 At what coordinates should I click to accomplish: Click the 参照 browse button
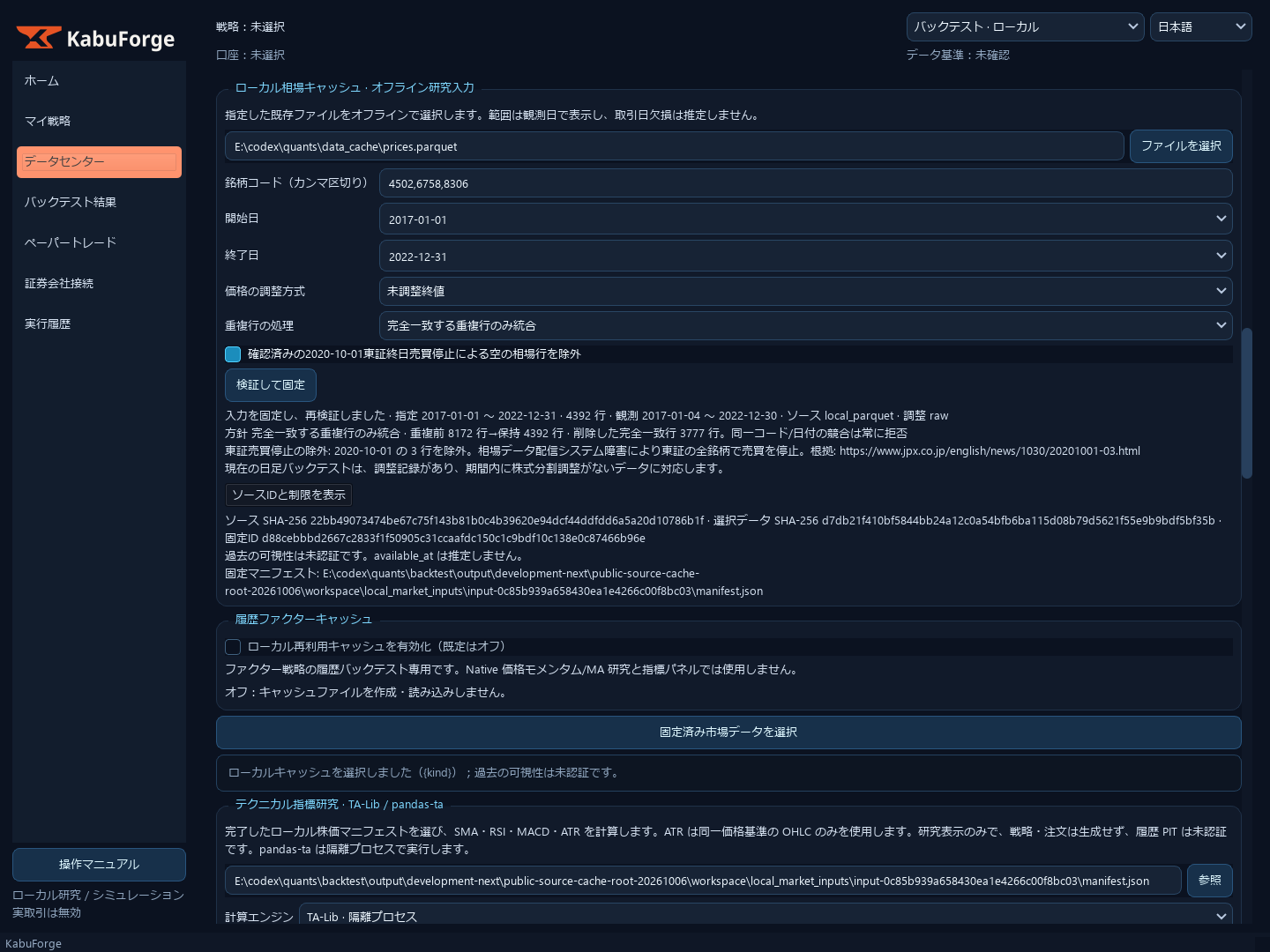[1210, 881]
